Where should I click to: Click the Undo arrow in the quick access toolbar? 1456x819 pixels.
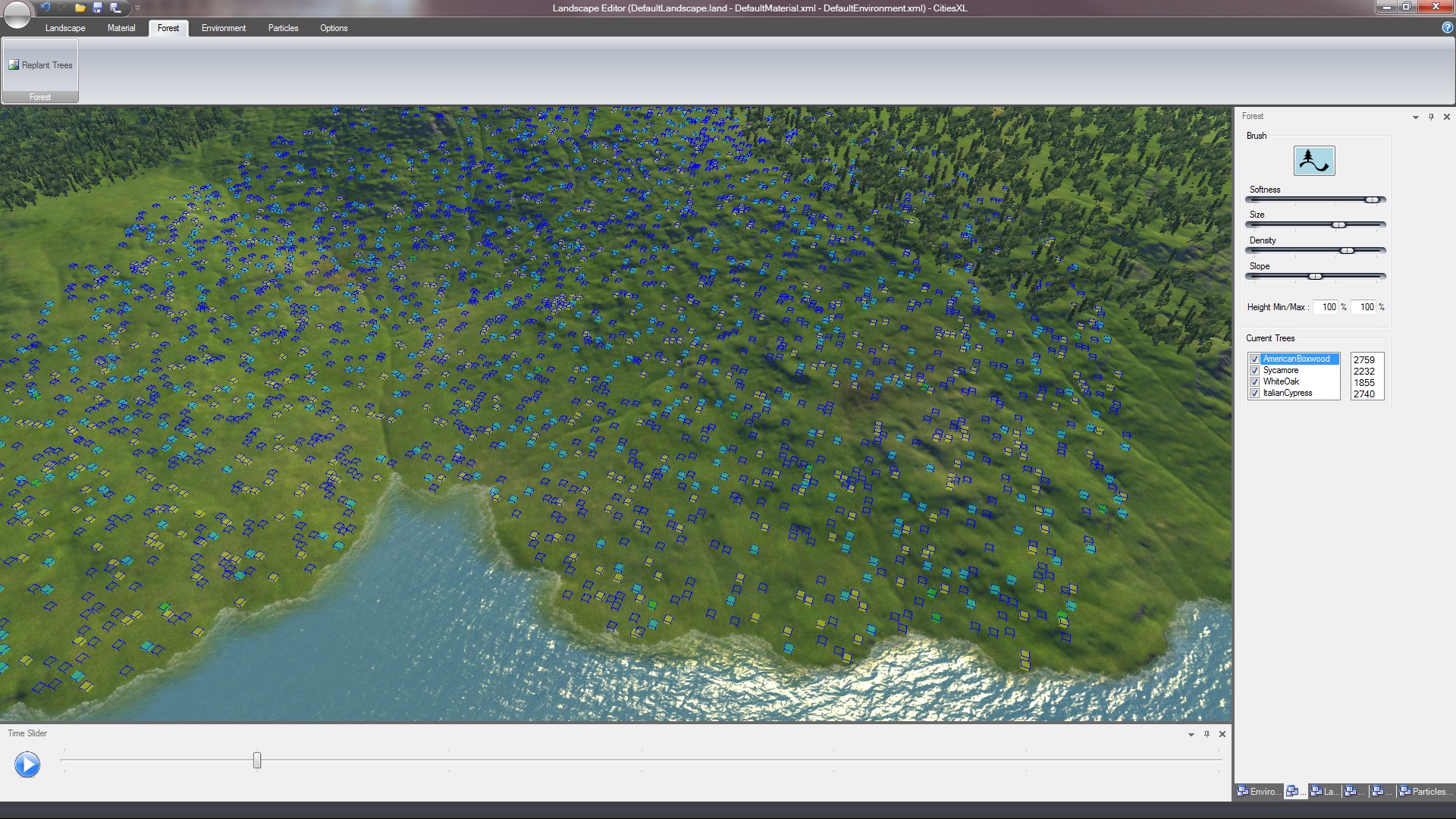point(45,8)
